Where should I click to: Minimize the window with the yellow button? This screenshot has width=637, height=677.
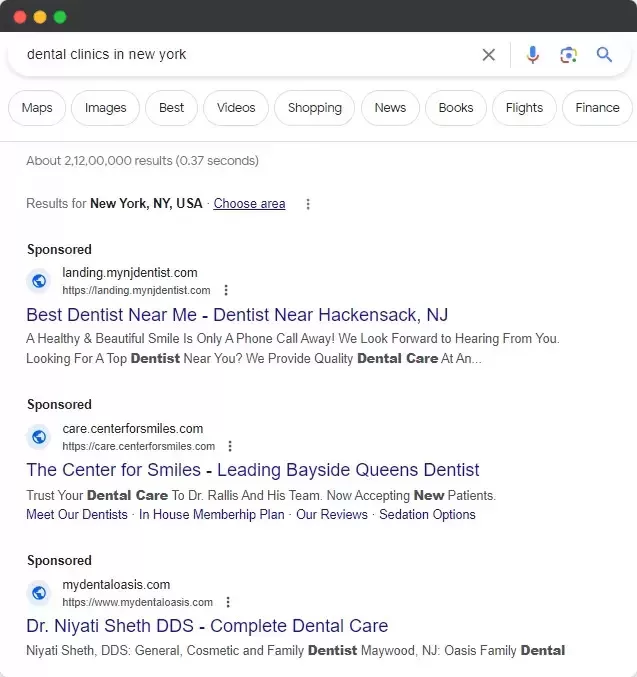point(40,17)
